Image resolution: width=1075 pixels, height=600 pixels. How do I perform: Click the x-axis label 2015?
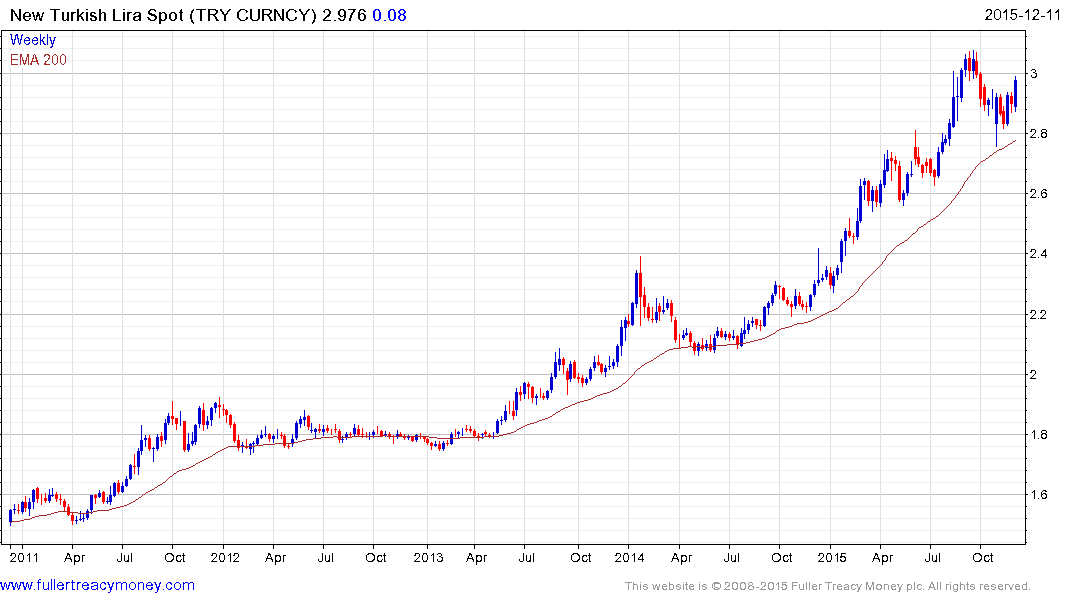[832, 557]
